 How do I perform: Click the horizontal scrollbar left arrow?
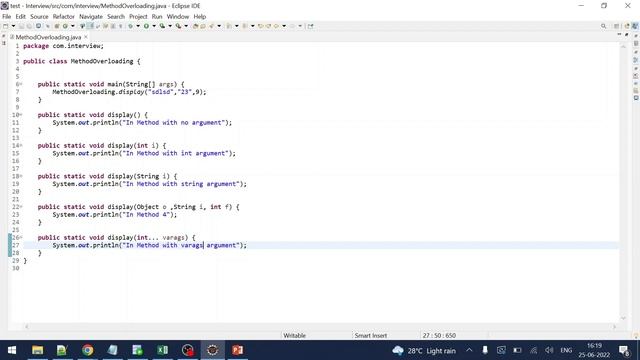(x=27, y=327)
